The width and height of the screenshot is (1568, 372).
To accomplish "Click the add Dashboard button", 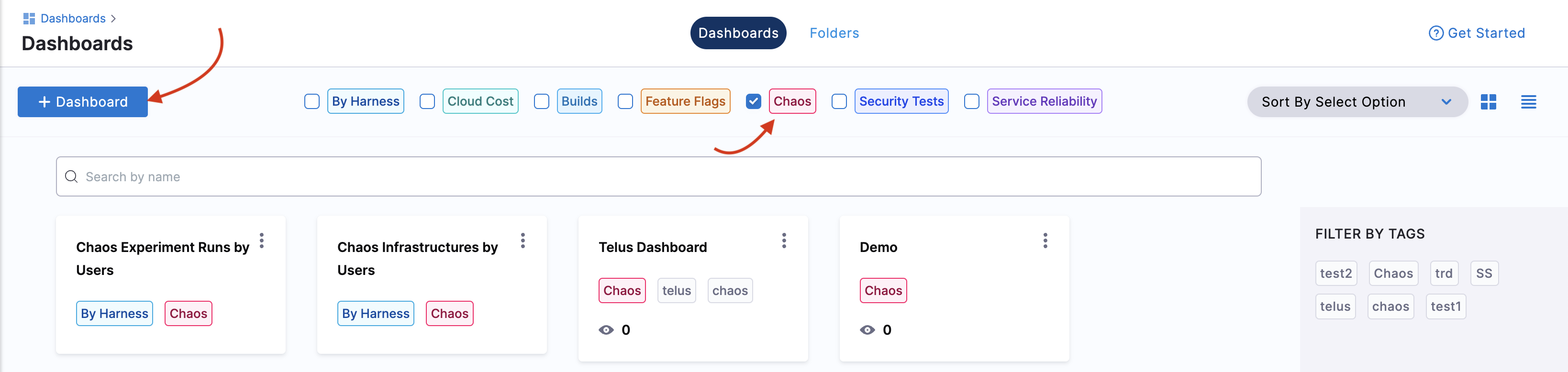I will click(83, 102).
